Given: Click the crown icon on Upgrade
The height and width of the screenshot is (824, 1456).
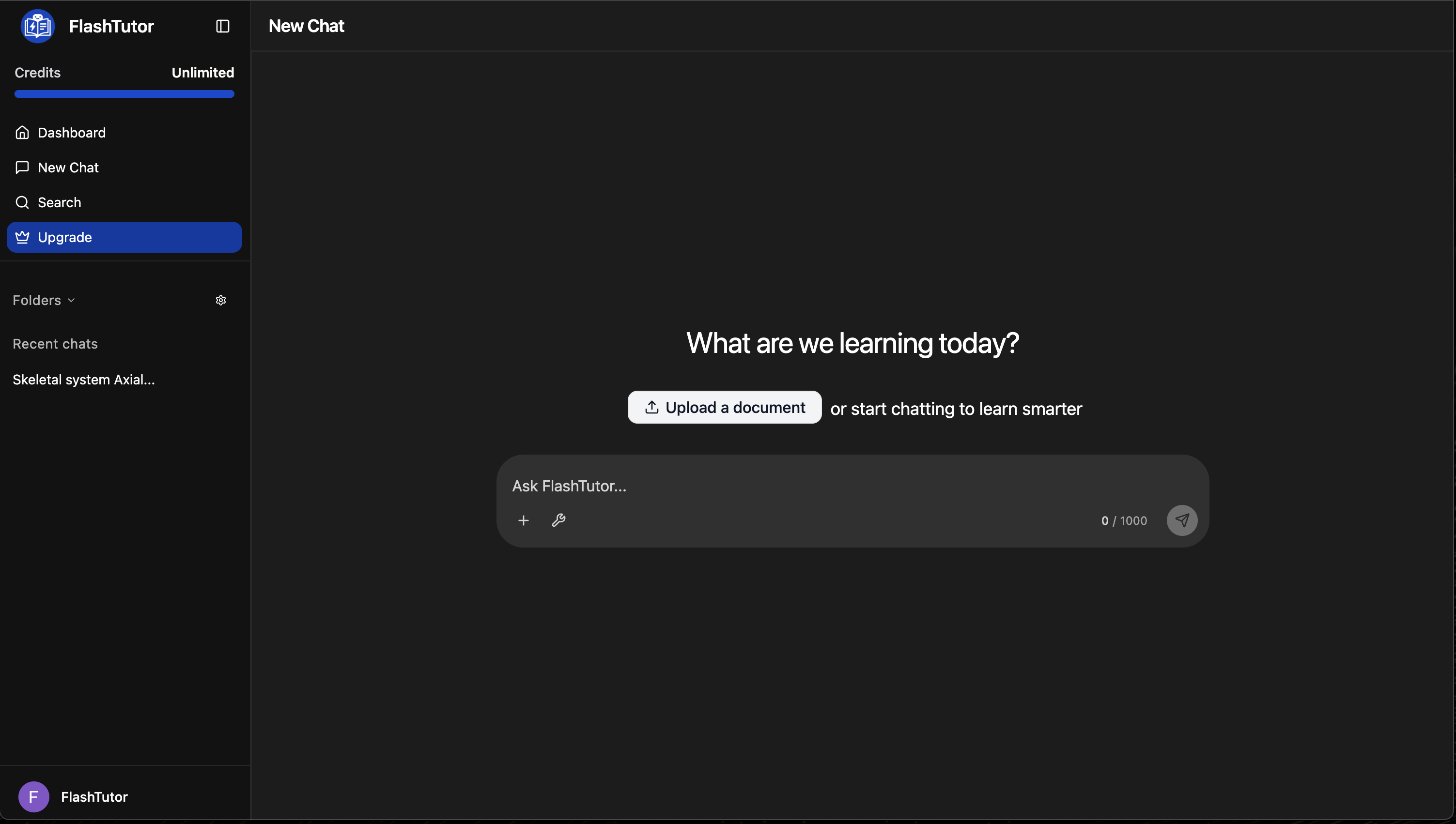Looking at the screenshot, I should click(22, 237).
